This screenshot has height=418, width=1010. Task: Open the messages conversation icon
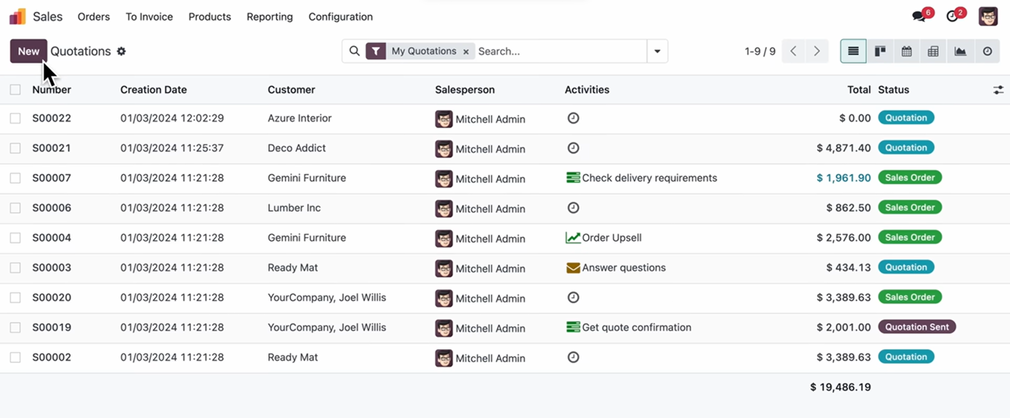click(919, 17)
